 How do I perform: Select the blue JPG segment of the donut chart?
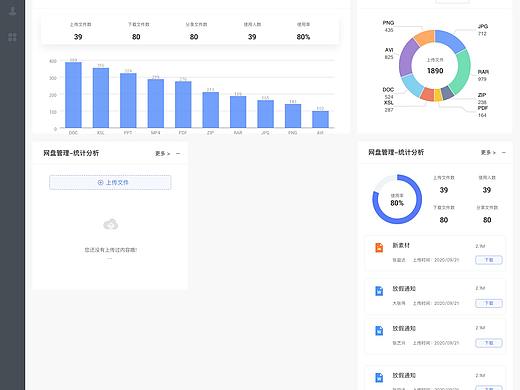(449, 39)
